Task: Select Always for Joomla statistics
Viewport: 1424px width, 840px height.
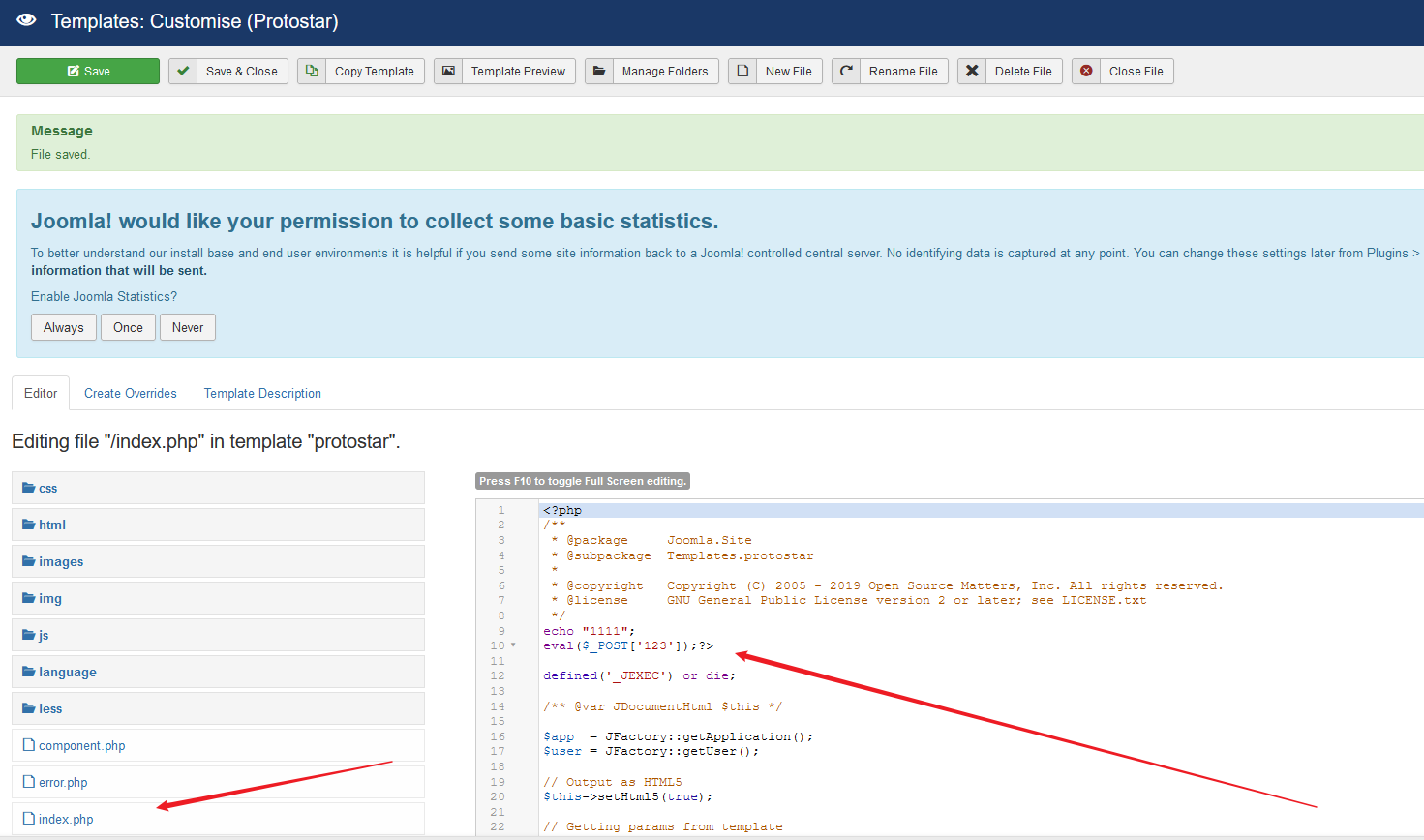Action: click(64, 327)
